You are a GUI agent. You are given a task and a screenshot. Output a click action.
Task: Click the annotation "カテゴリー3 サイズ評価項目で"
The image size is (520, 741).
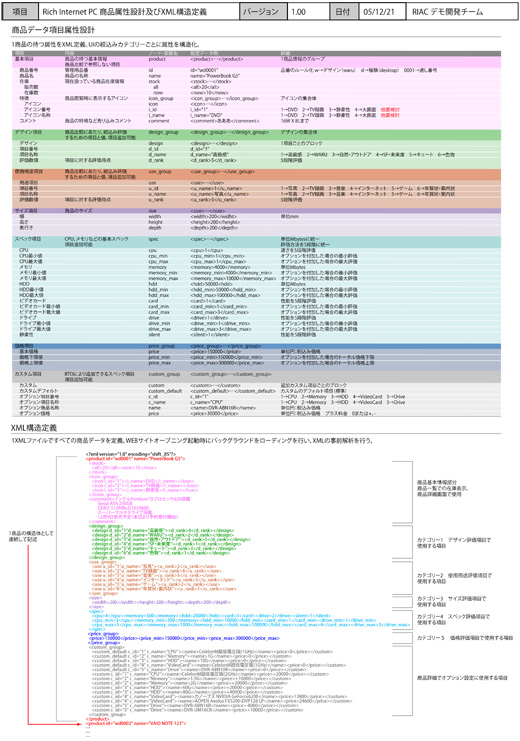451,599
